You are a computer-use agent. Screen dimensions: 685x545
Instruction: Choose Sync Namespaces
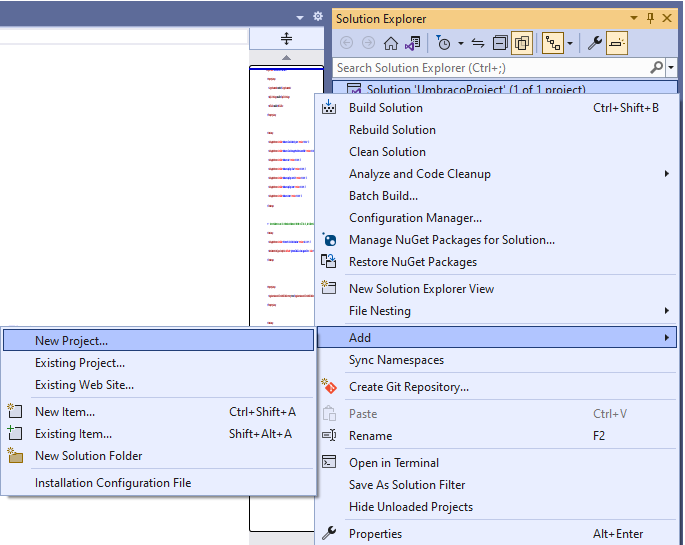coord(498,360)
